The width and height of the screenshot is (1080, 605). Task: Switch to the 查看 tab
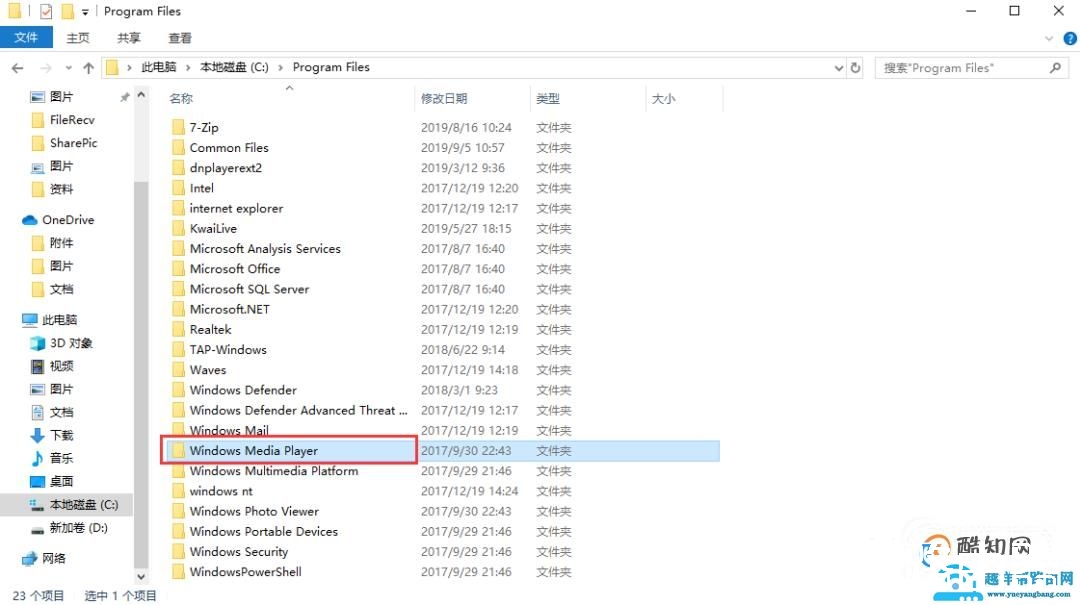(x=180, y=38)
